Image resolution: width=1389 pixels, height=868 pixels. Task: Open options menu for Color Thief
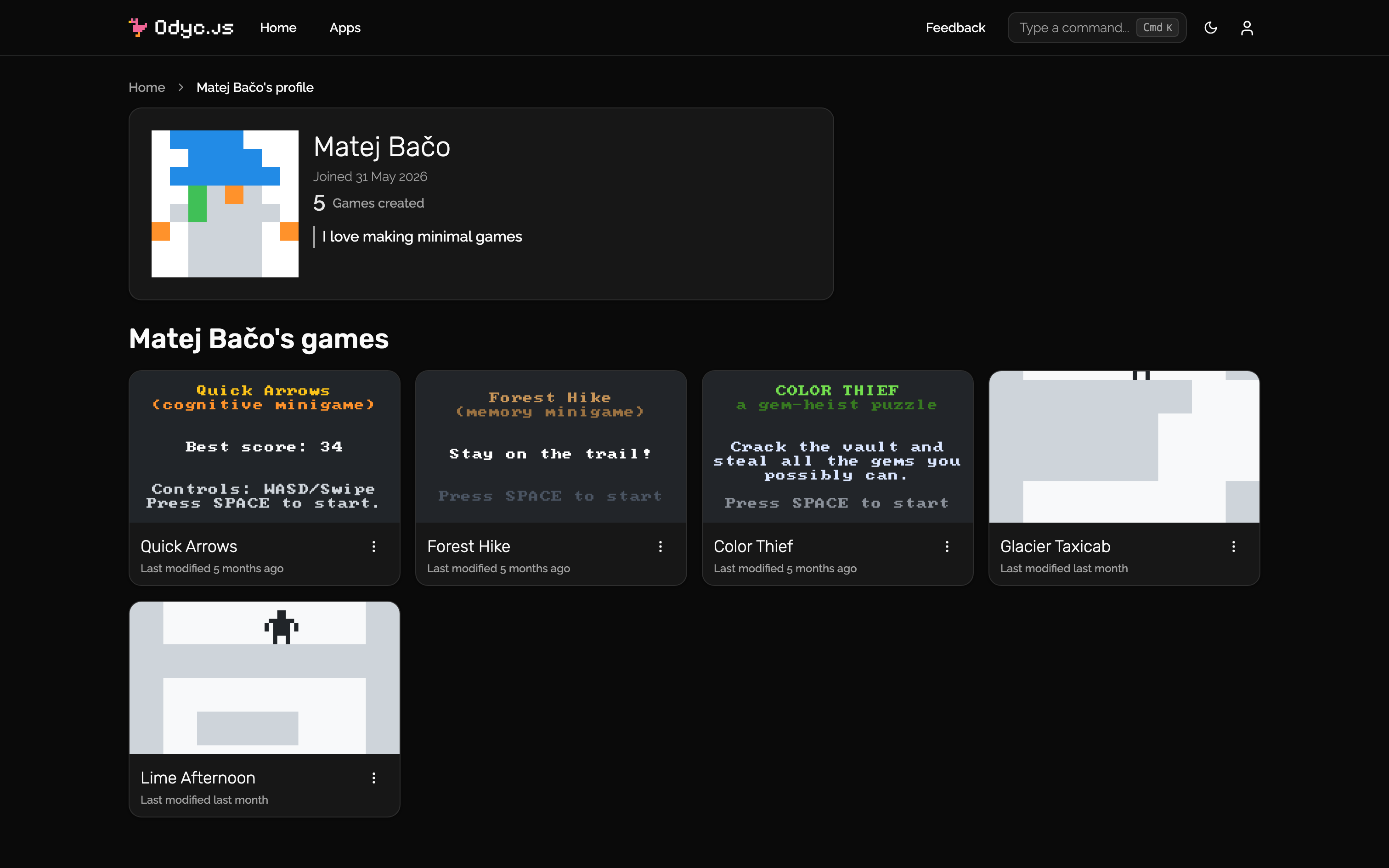point(947,547)
